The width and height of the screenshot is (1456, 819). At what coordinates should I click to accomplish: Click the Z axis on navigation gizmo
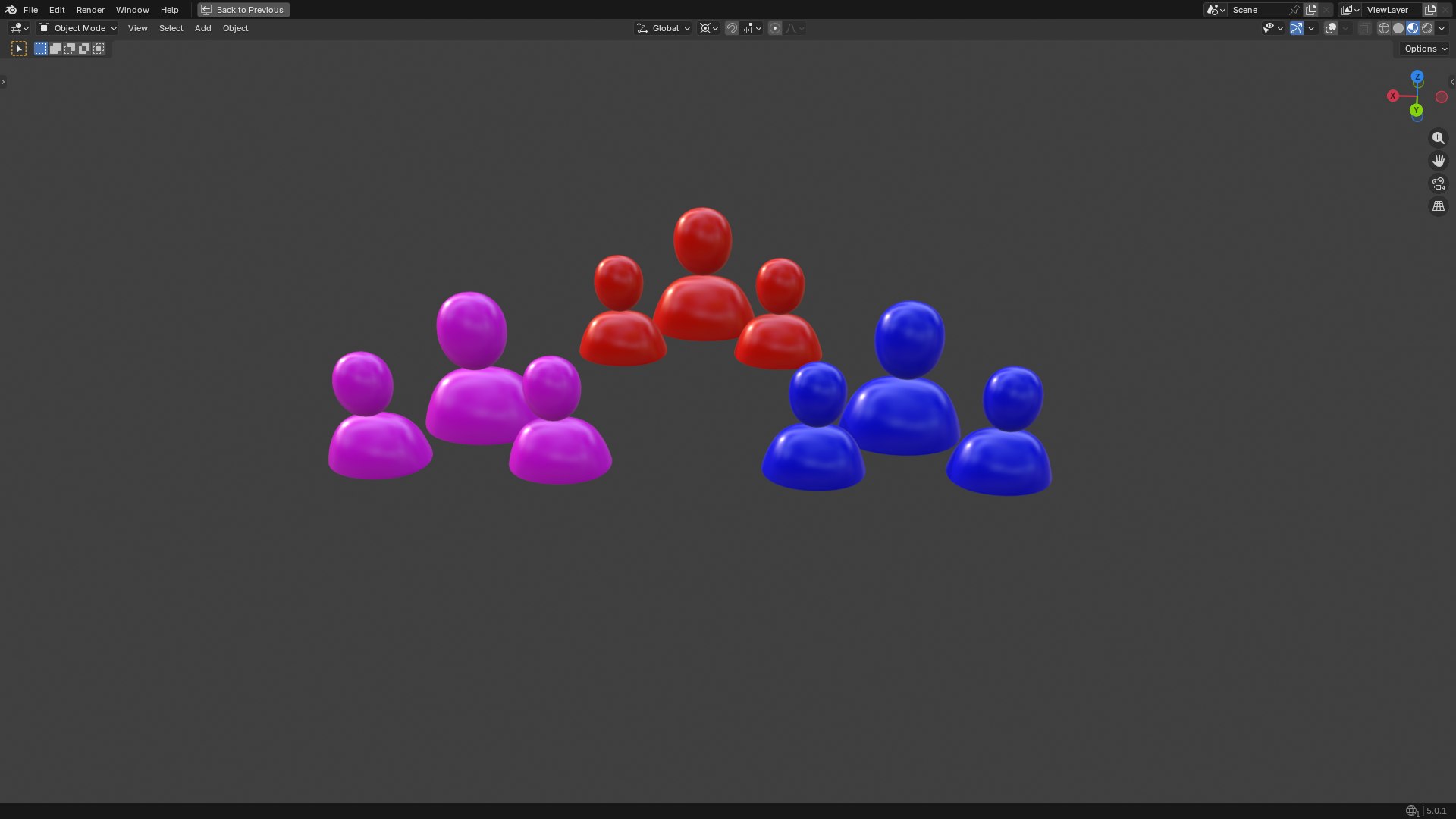point(1417,77)
